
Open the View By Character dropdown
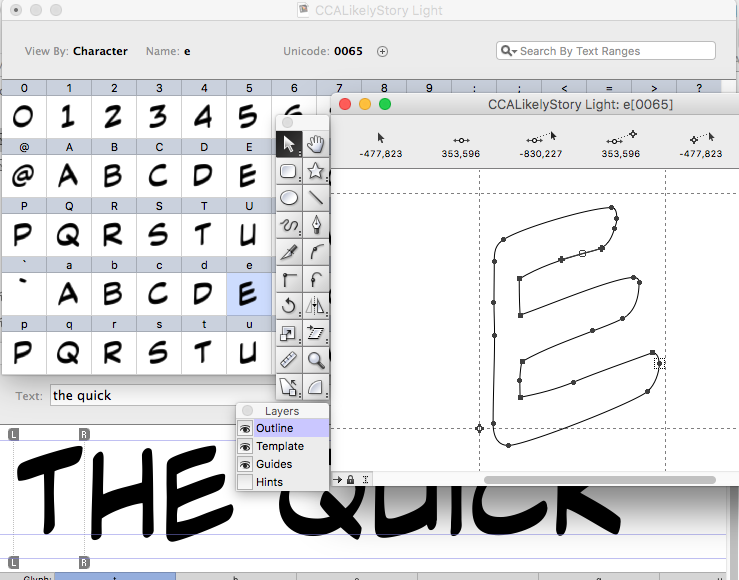(x=100, y=51)
